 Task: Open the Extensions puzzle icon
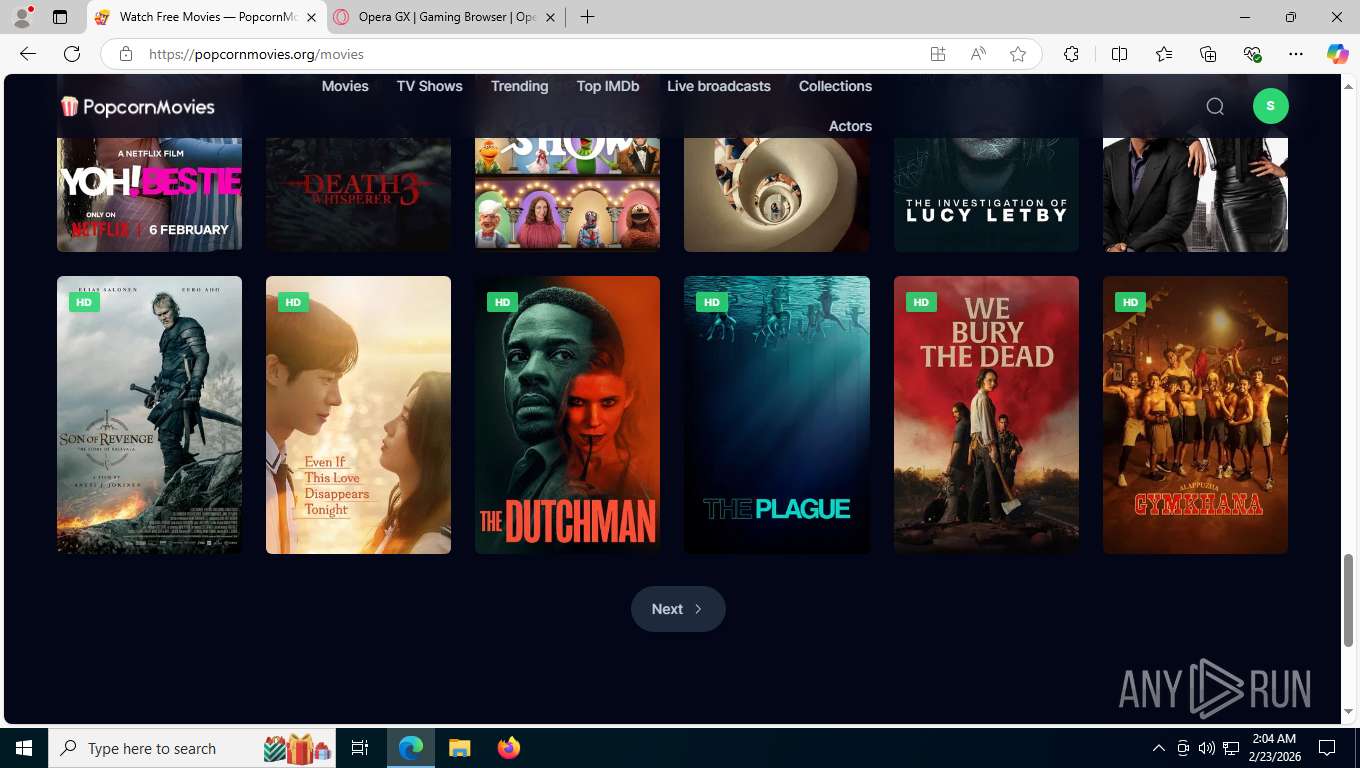tap(1071, 54)
